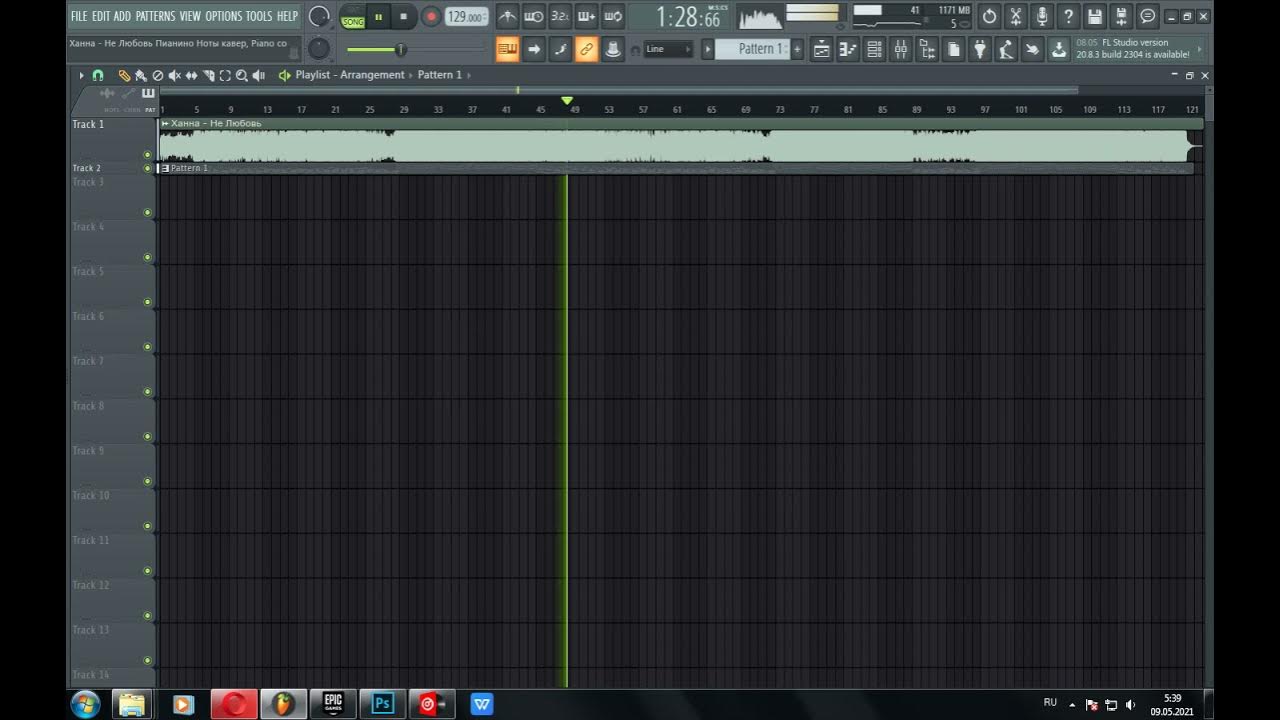Click the save project floppy icon
The image size is (1280, 720).
[x=1095, y=16]
